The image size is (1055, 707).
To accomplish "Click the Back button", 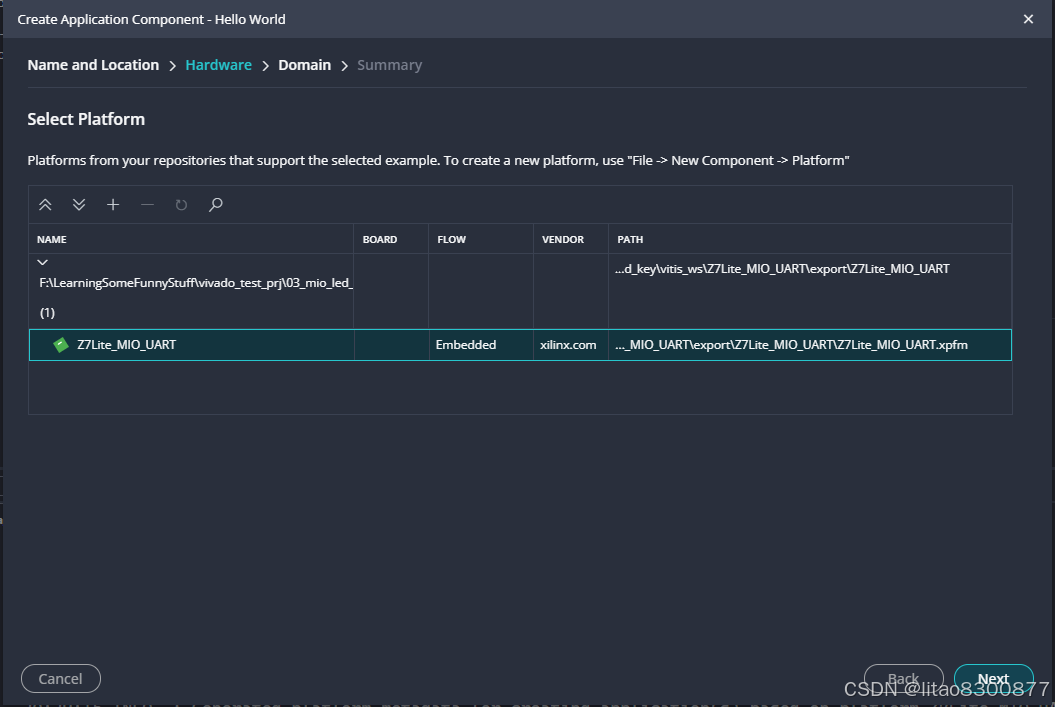I will [903, 679].
